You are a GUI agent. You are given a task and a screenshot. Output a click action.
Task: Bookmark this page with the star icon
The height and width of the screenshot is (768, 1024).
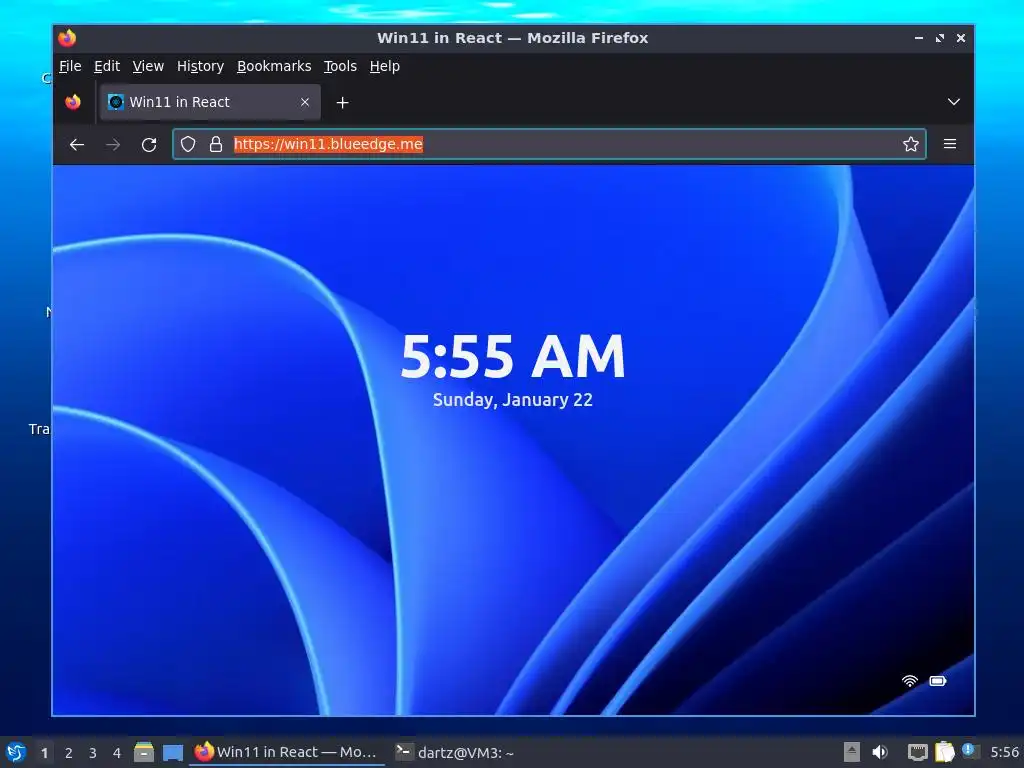(910, 144)
